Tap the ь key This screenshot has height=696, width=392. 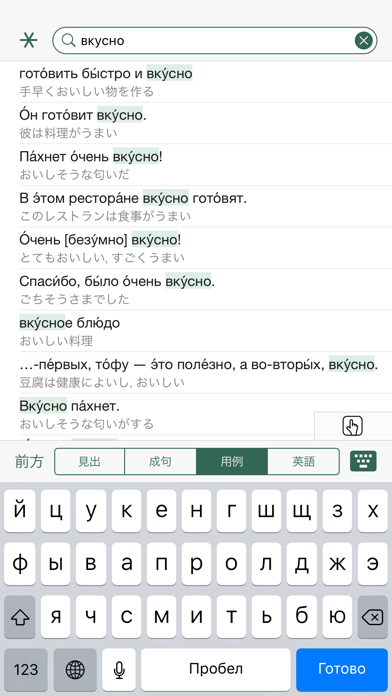tap(266, 617)
